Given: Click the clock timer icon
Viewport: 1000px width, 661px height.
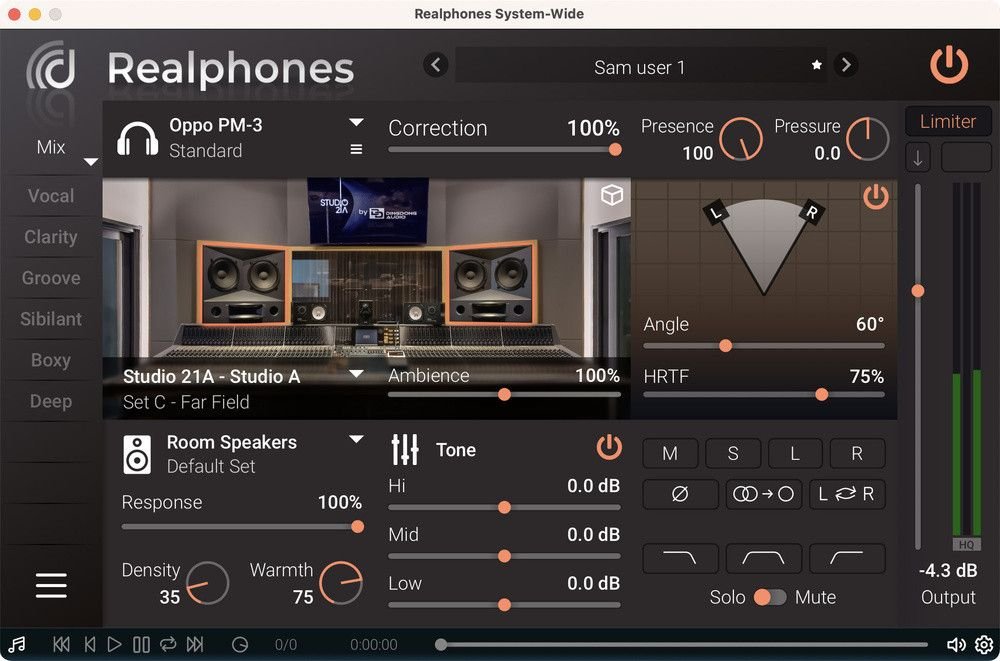Looking at the screenshot, I should [x=240, y=644].
